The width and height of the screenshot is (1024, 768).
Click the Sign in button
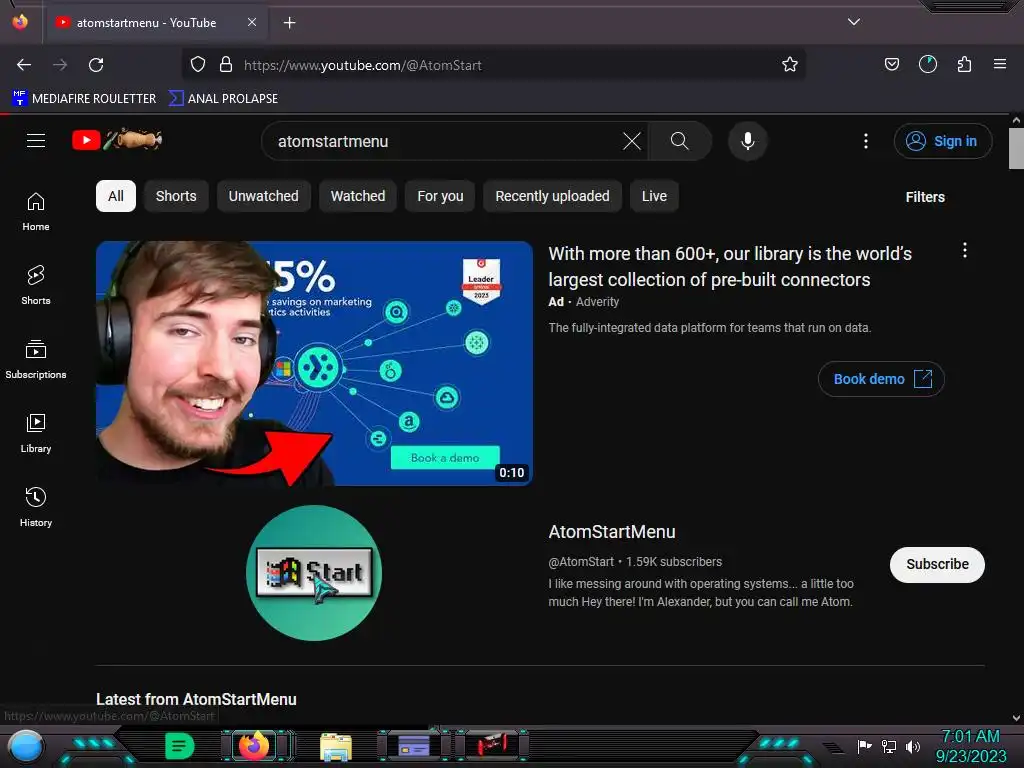(x=942, y=141)
